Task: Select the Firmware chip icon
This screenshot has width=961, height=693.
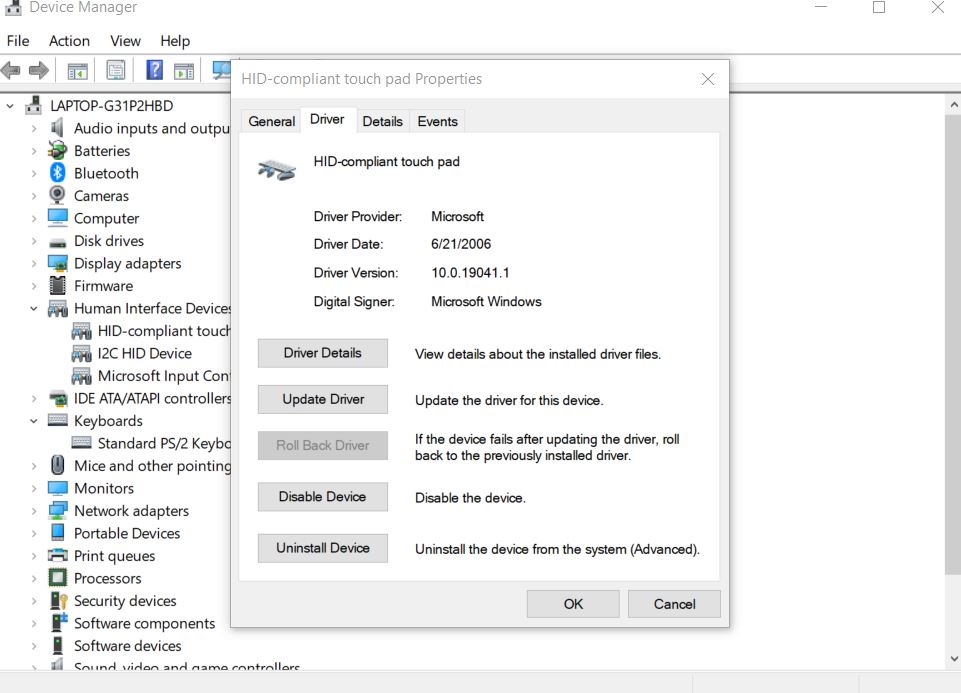Action: (58, 286)
